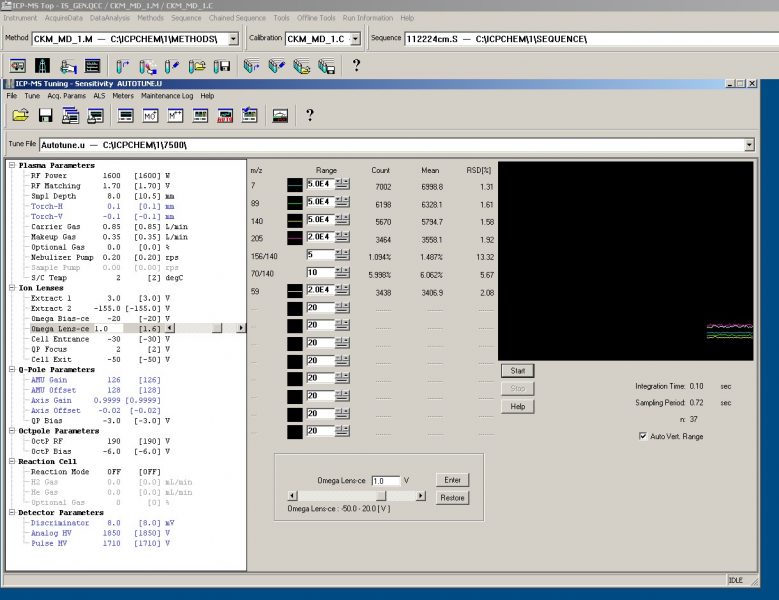Click the Sequence field 112224cm.S
Screen dimensions: 779x600
pyautogui.click(x=591, y=39)
